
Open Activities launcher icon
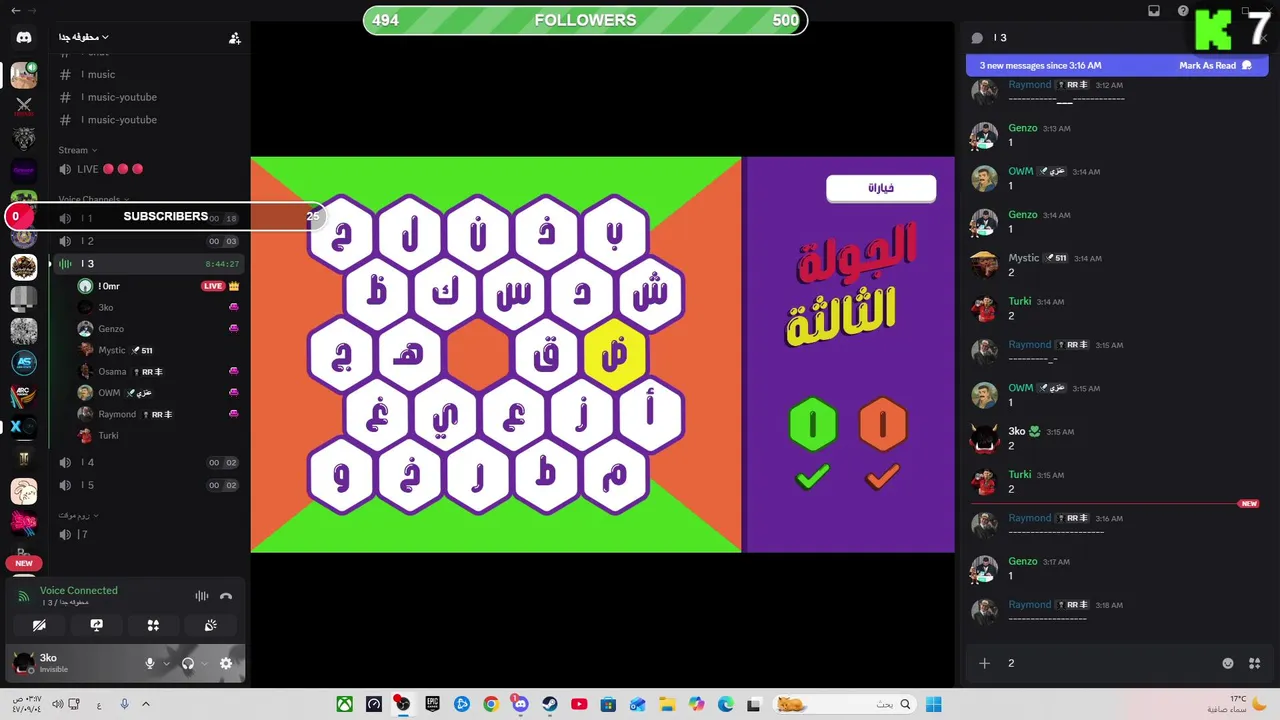(x=153, y=625)
